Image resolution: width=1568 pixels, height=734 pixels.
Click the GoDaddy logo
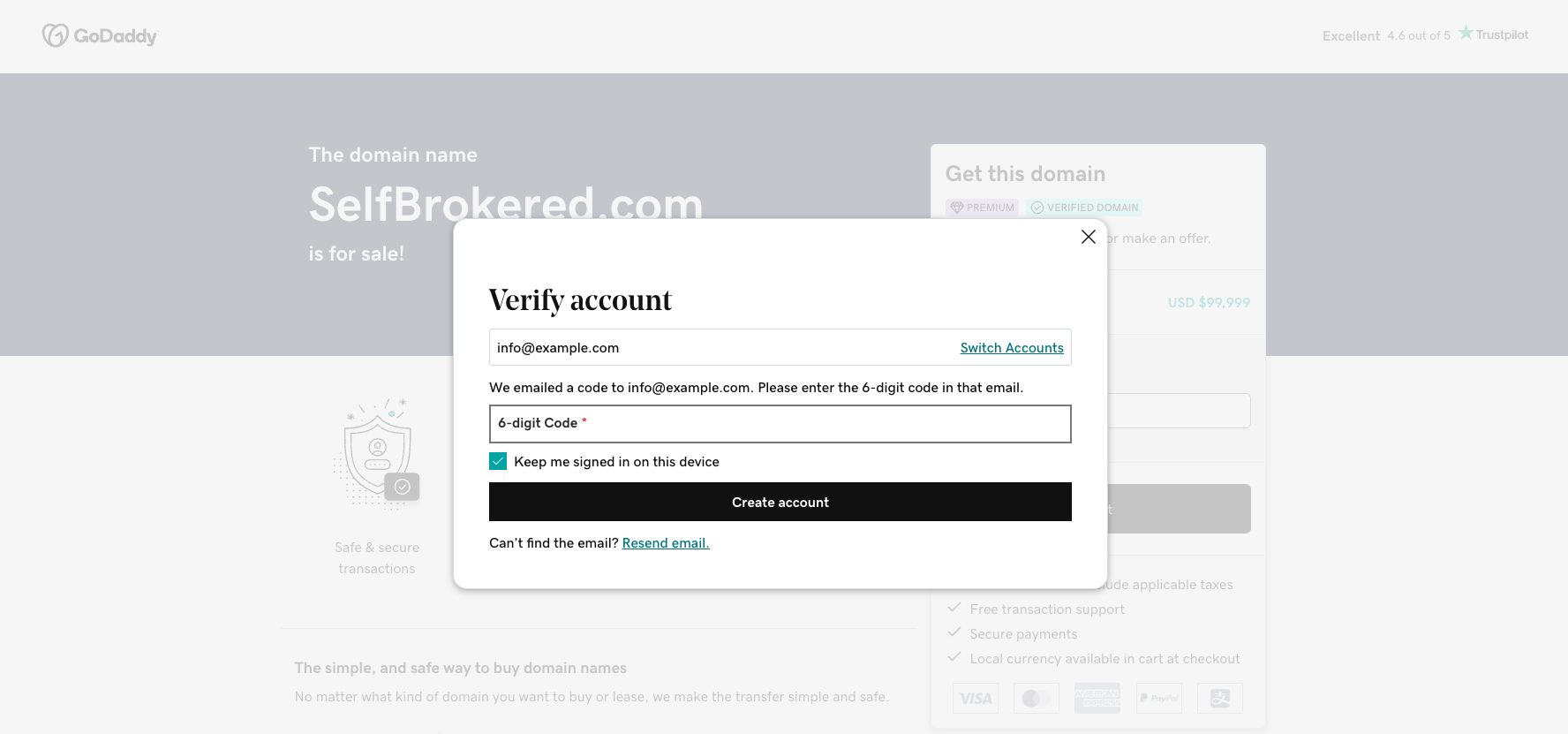coord(99,35)
